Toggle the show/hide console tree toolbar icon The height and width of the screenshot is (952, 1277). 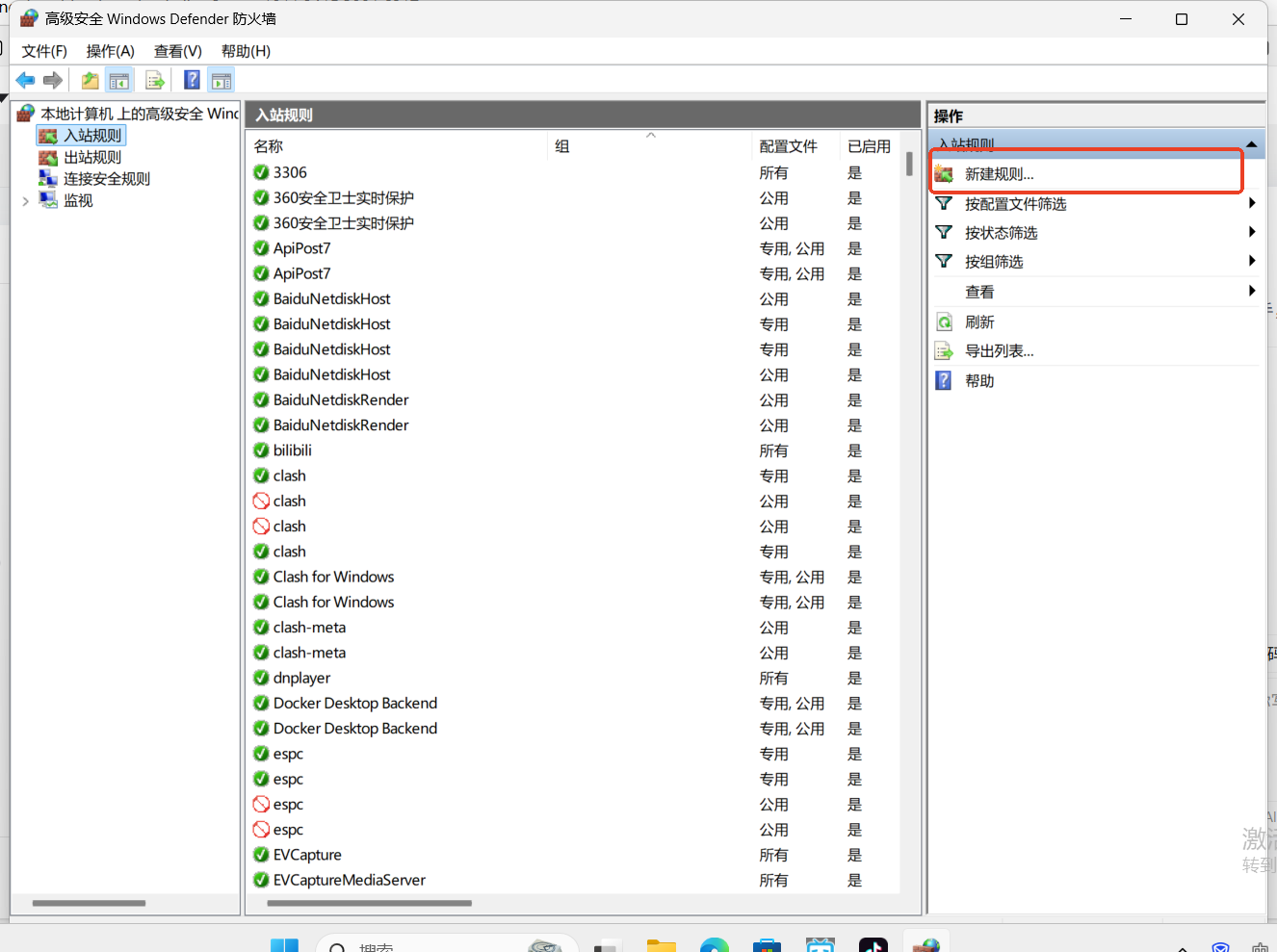click(119, 81)
